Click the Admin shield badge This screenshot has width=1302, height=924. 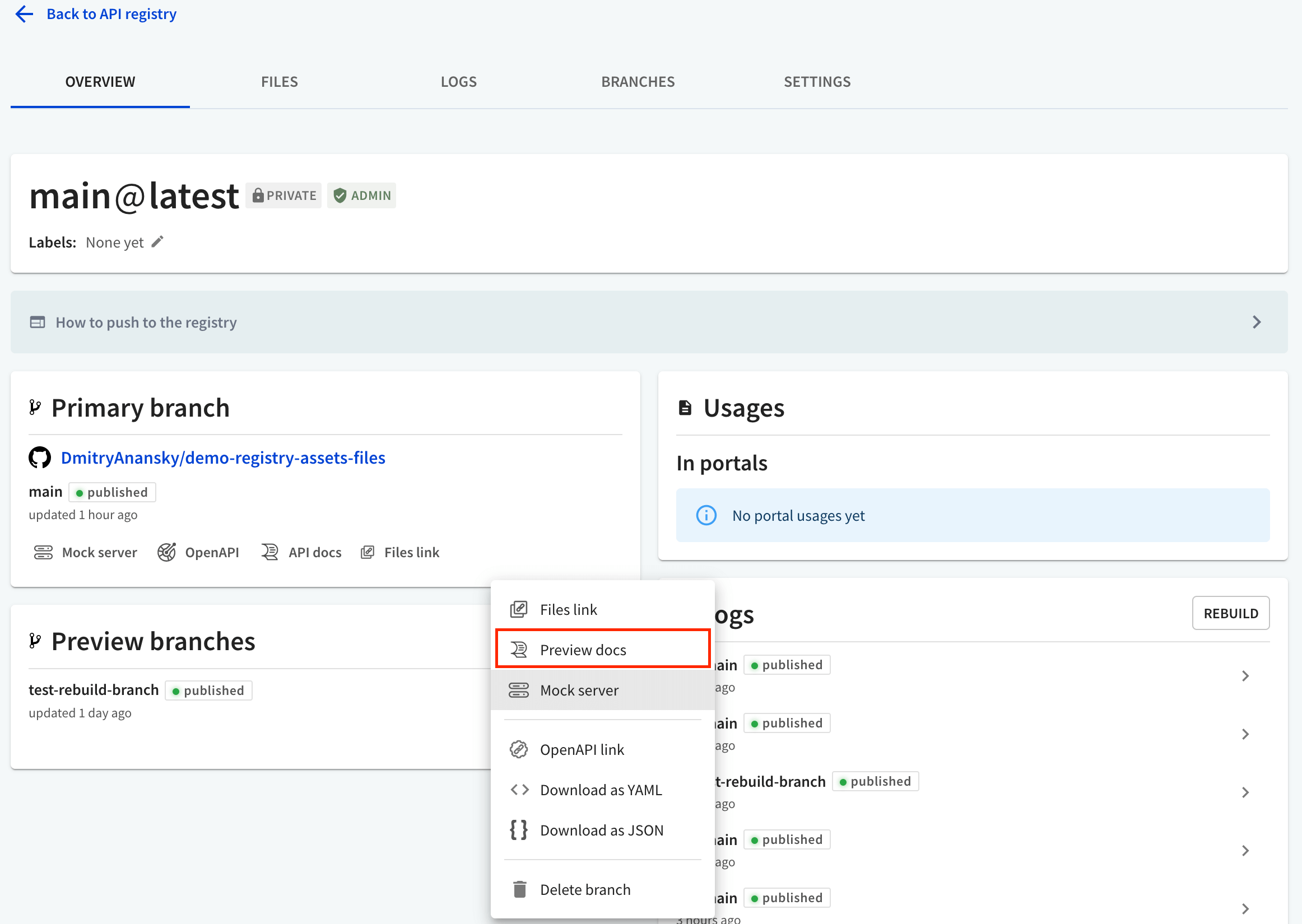361,196
